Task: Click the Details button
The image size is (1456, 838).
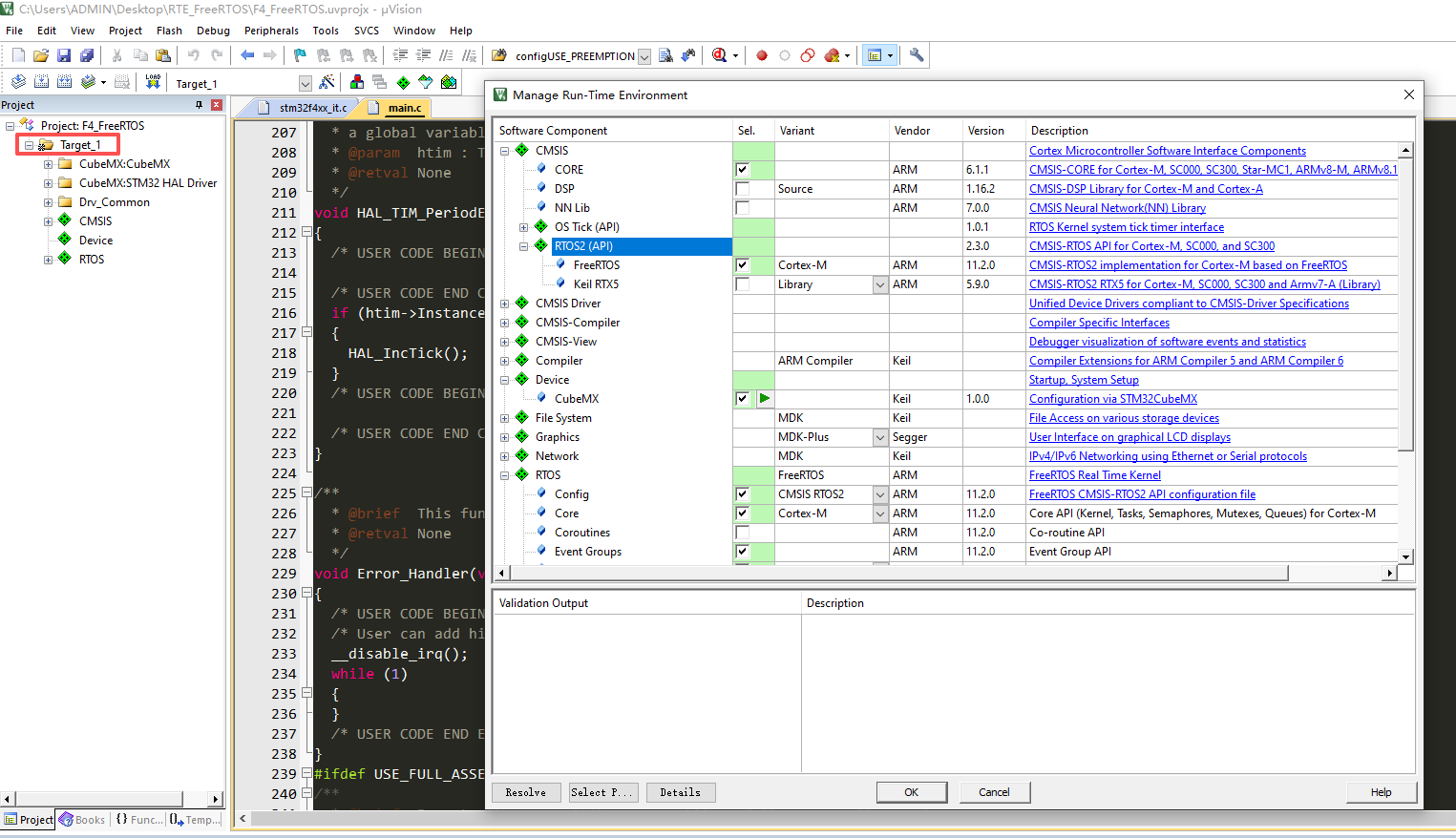Action: tap(681, 792)
